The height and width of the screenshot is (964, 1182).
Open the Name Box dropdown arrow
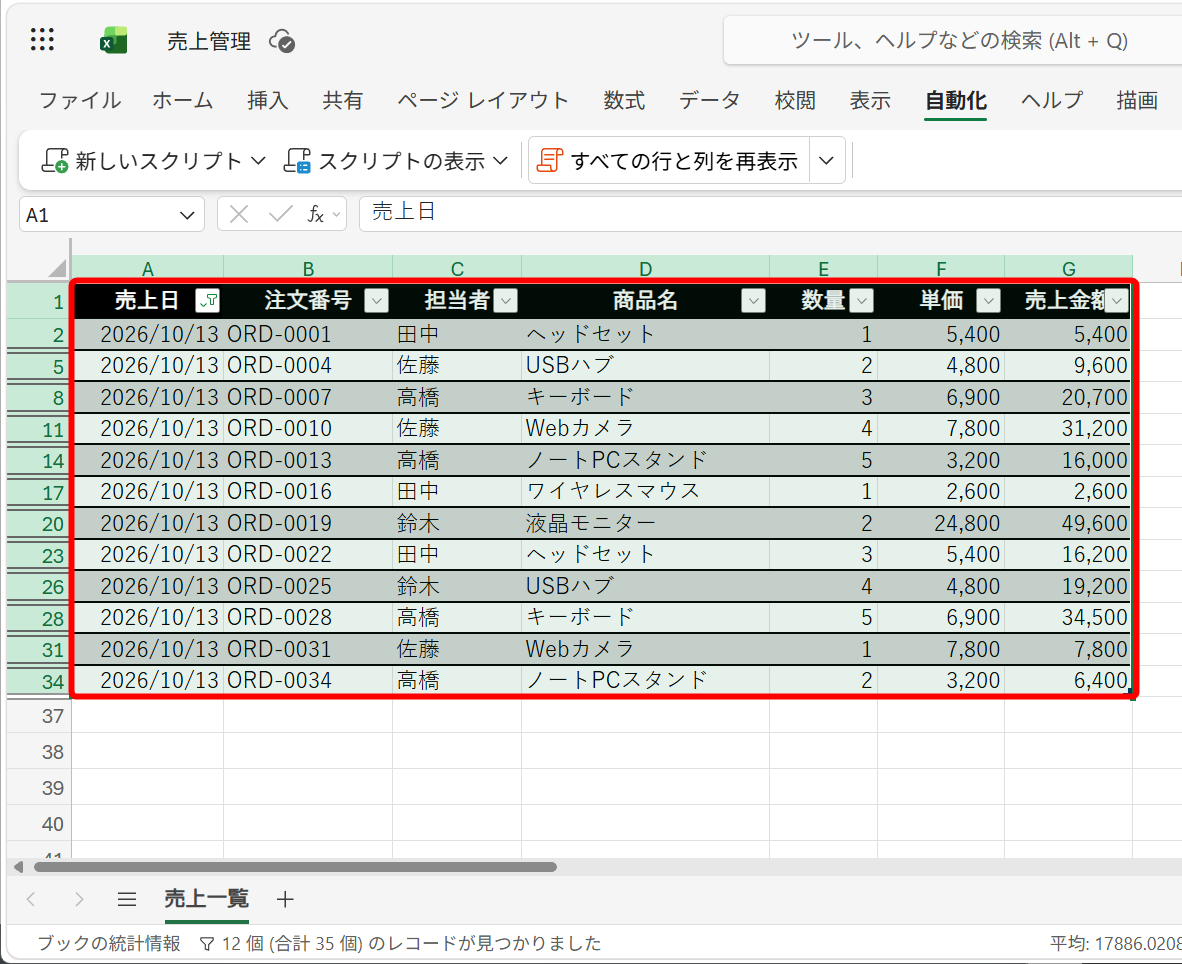point(187,216)
